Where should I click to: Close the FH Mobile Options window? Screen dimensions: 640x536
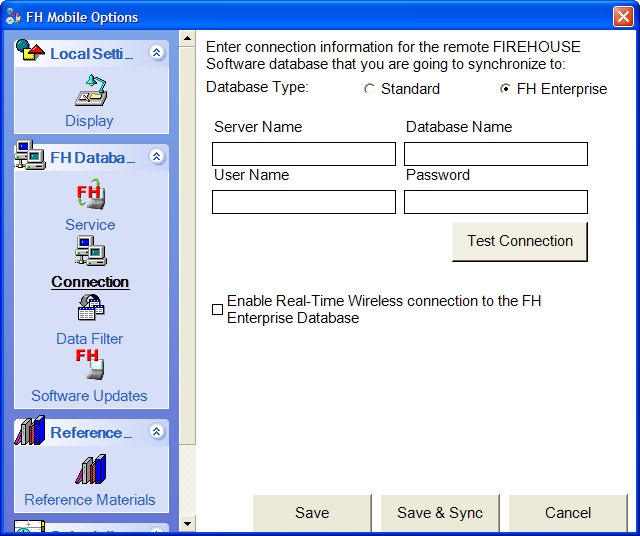[623, 17]
